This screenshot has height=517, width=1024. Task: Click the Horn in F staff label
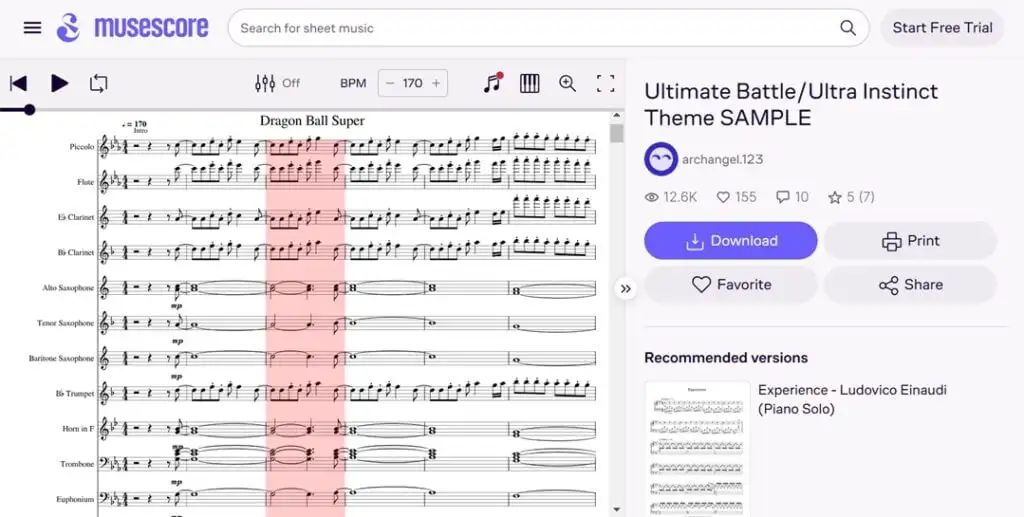[x=78, y=429]
